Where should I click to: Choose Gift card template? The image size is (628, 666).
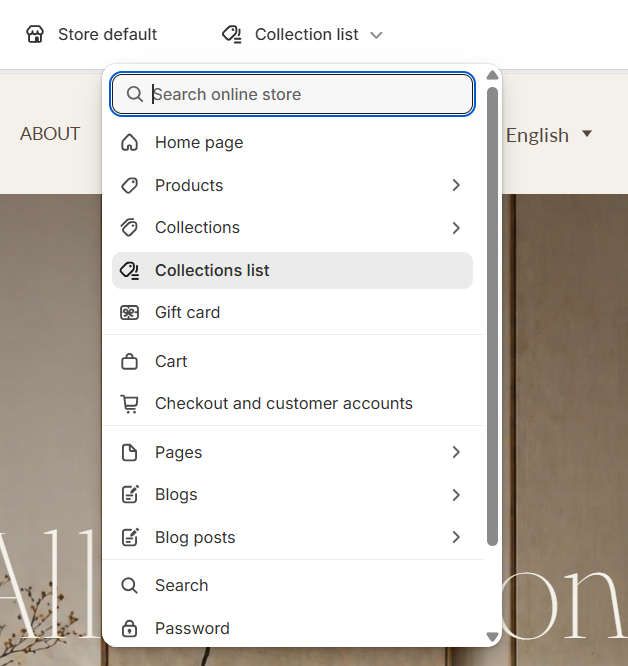click(292, 313)
